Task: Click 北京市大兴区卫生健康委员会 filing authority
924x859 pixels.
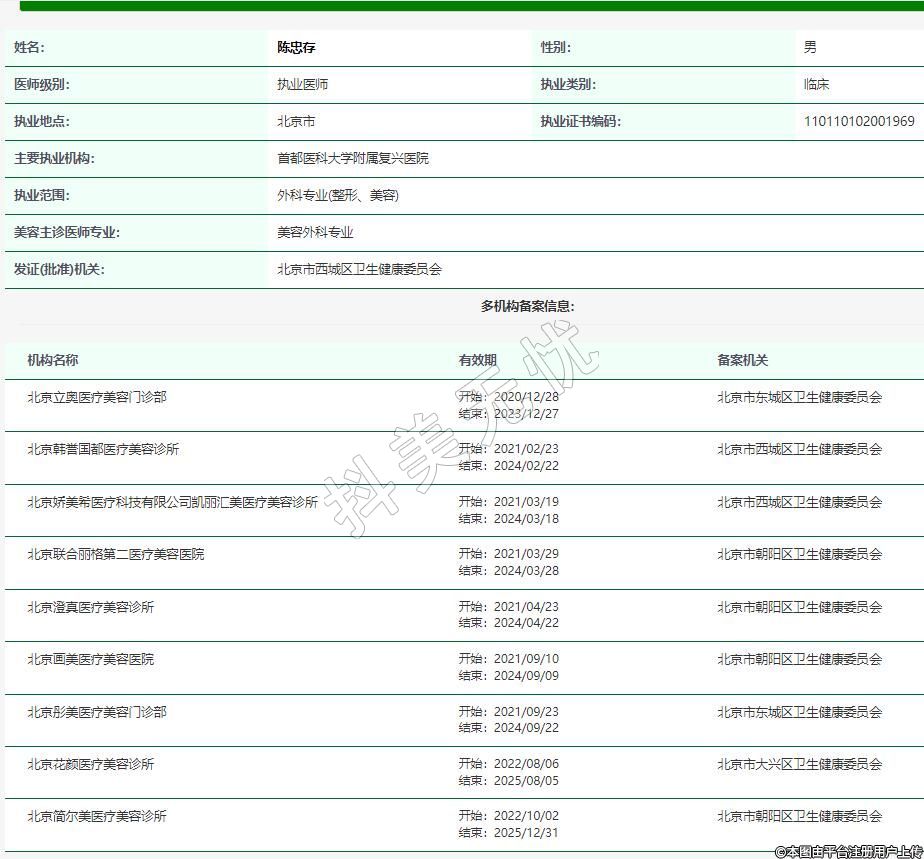Action: [x=799, y=764]
